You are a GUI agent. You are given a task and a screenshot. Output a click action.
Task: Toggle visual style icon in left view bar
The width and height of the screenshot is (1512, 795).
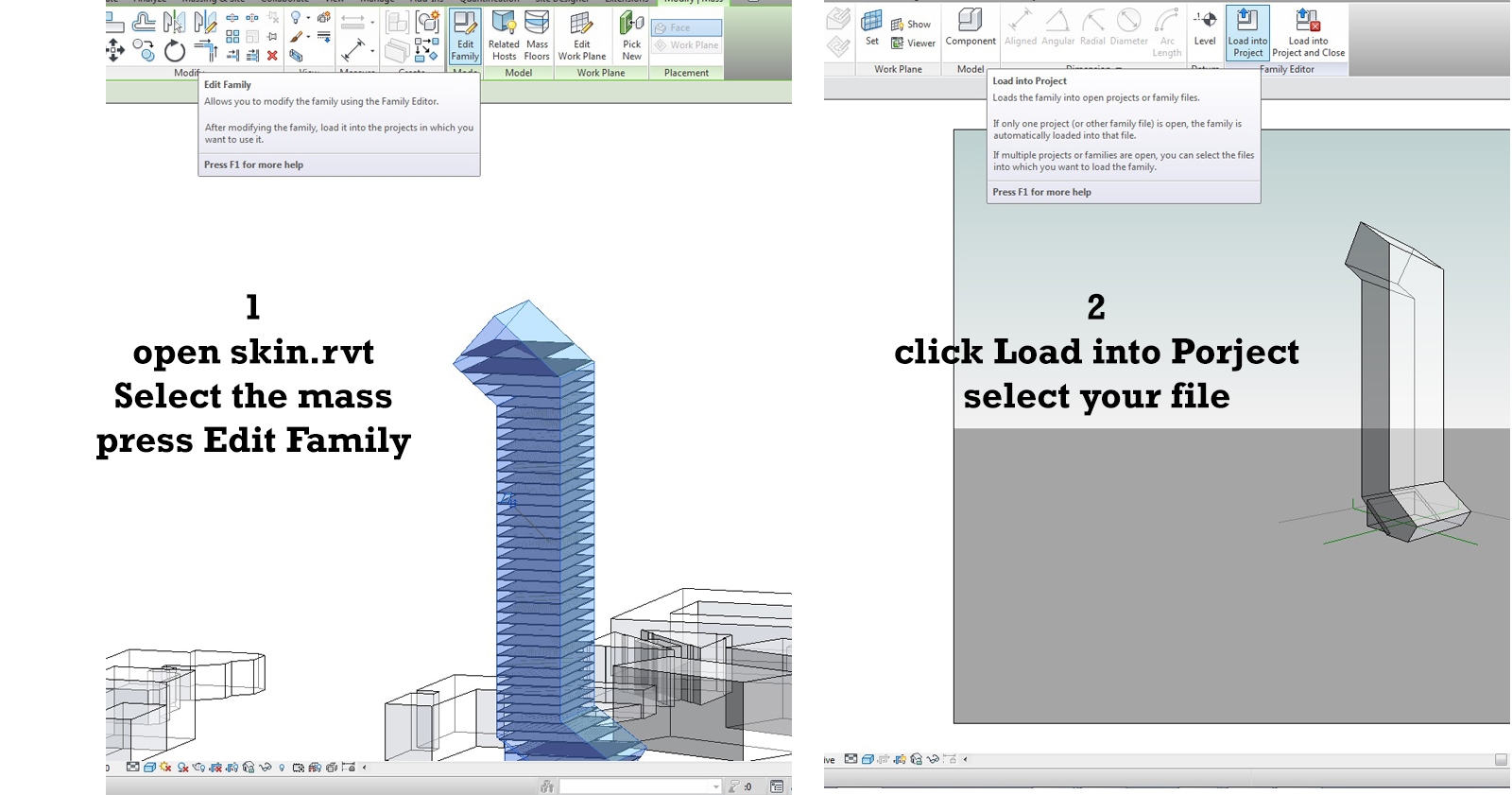coord(149,768)
